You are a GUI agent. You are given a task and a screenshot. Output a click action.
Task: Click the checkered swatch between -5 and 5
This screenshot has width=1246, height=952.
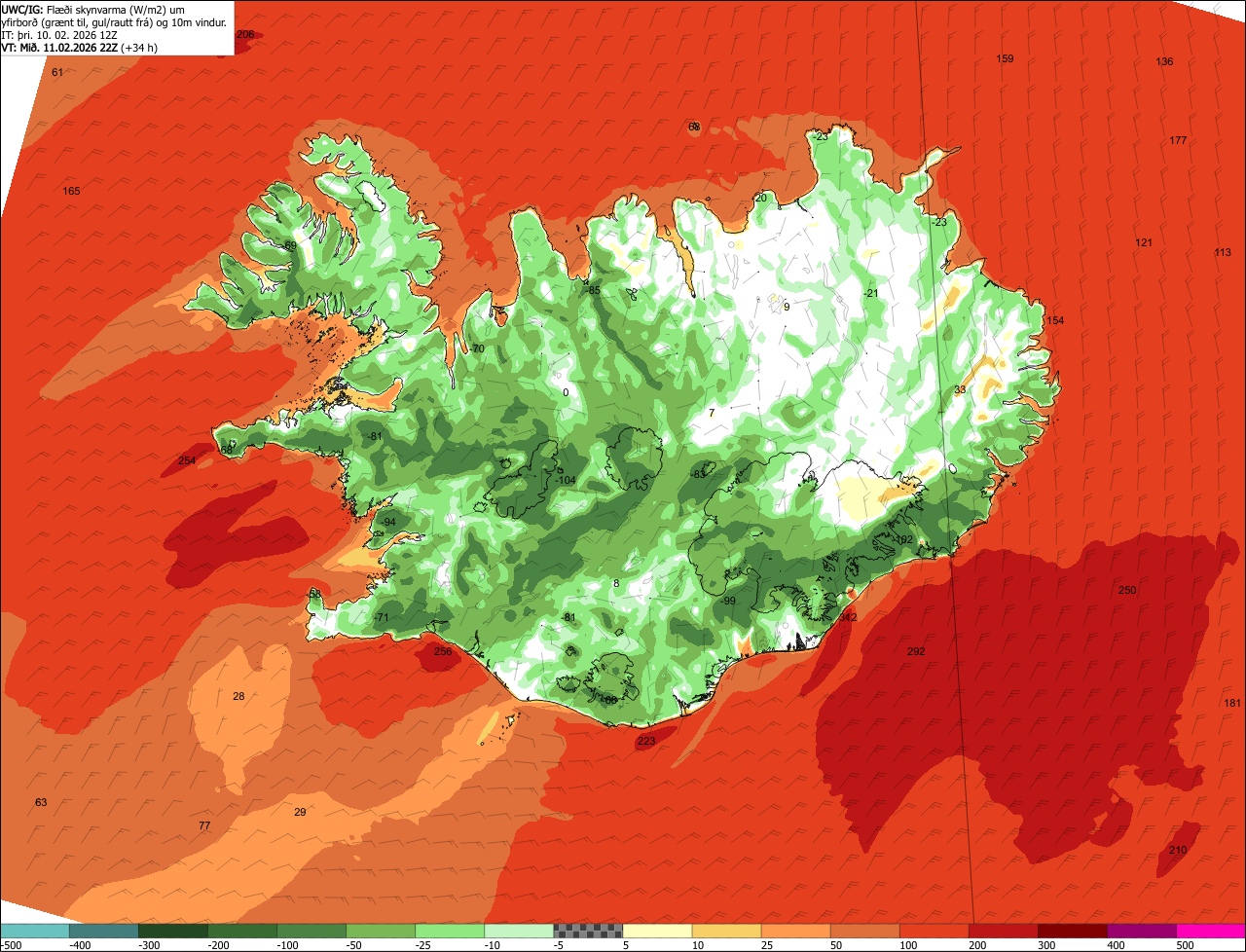(588, 931)
